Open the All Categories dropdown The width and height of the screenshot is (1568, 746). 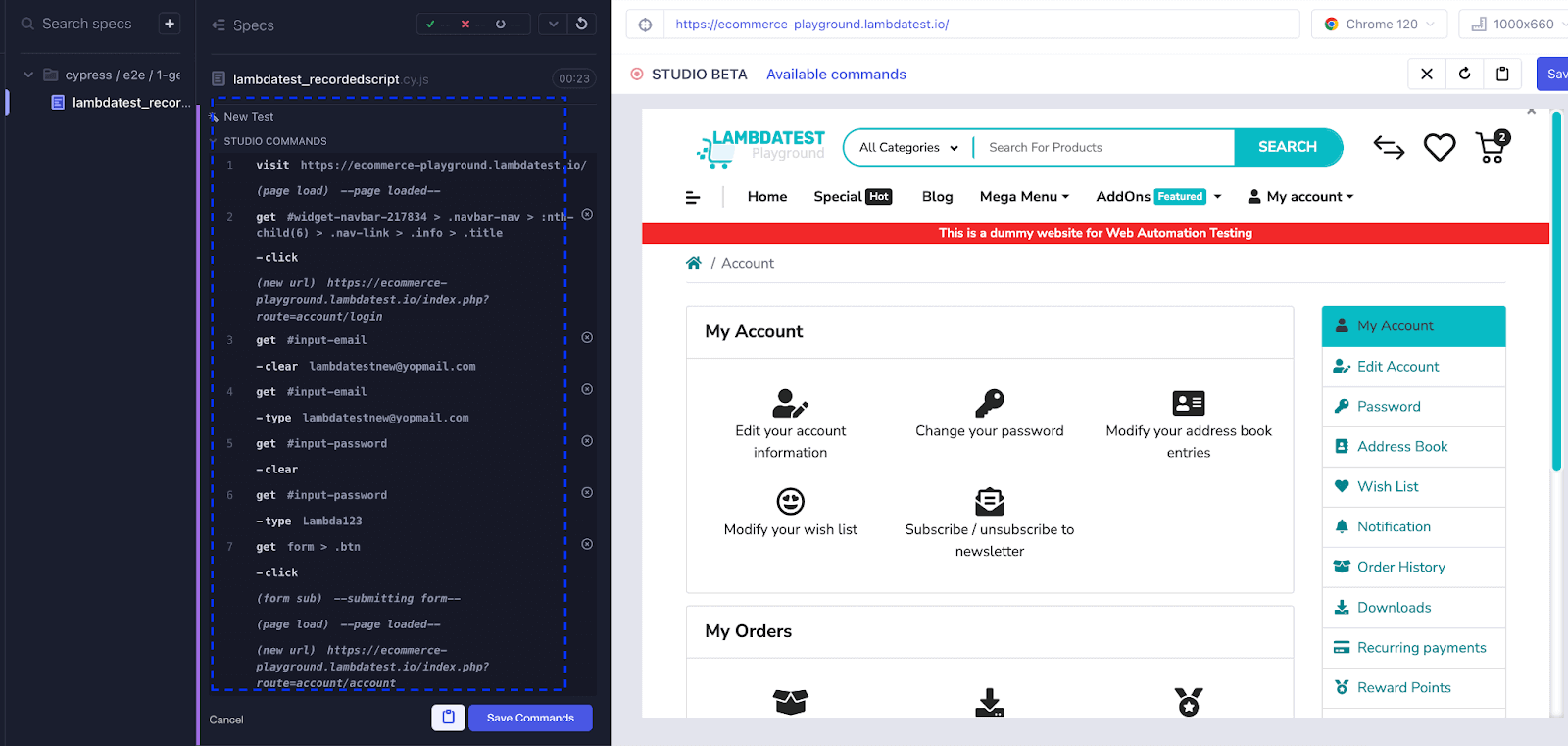907,148
